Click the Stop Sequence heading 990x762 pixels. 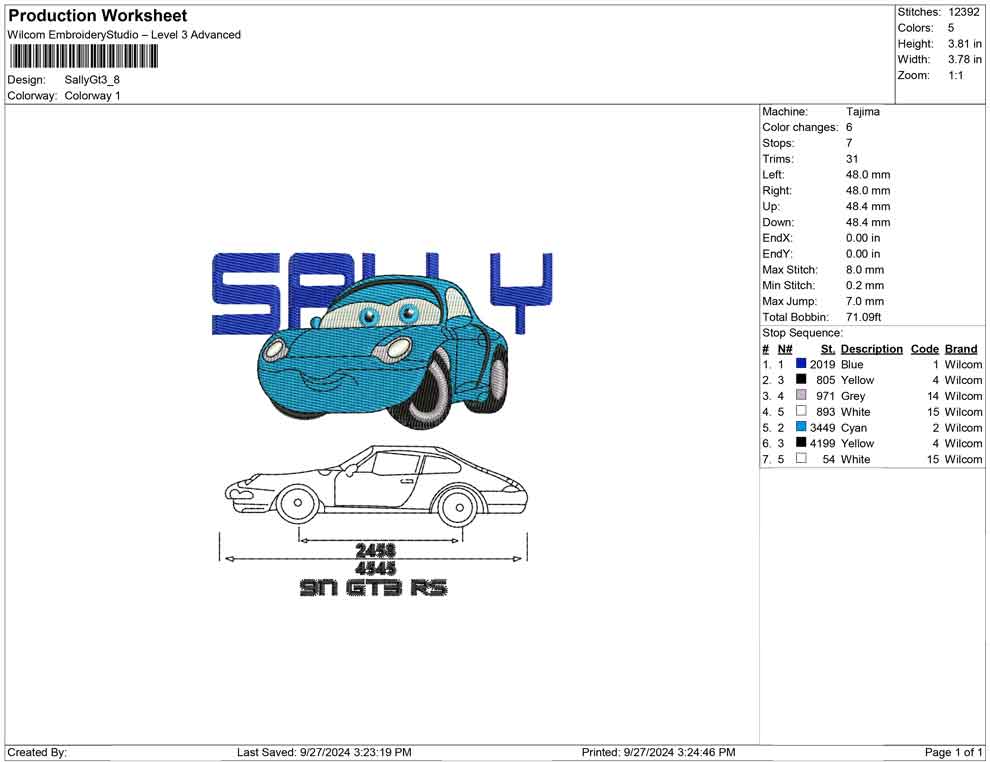point(802,333)
